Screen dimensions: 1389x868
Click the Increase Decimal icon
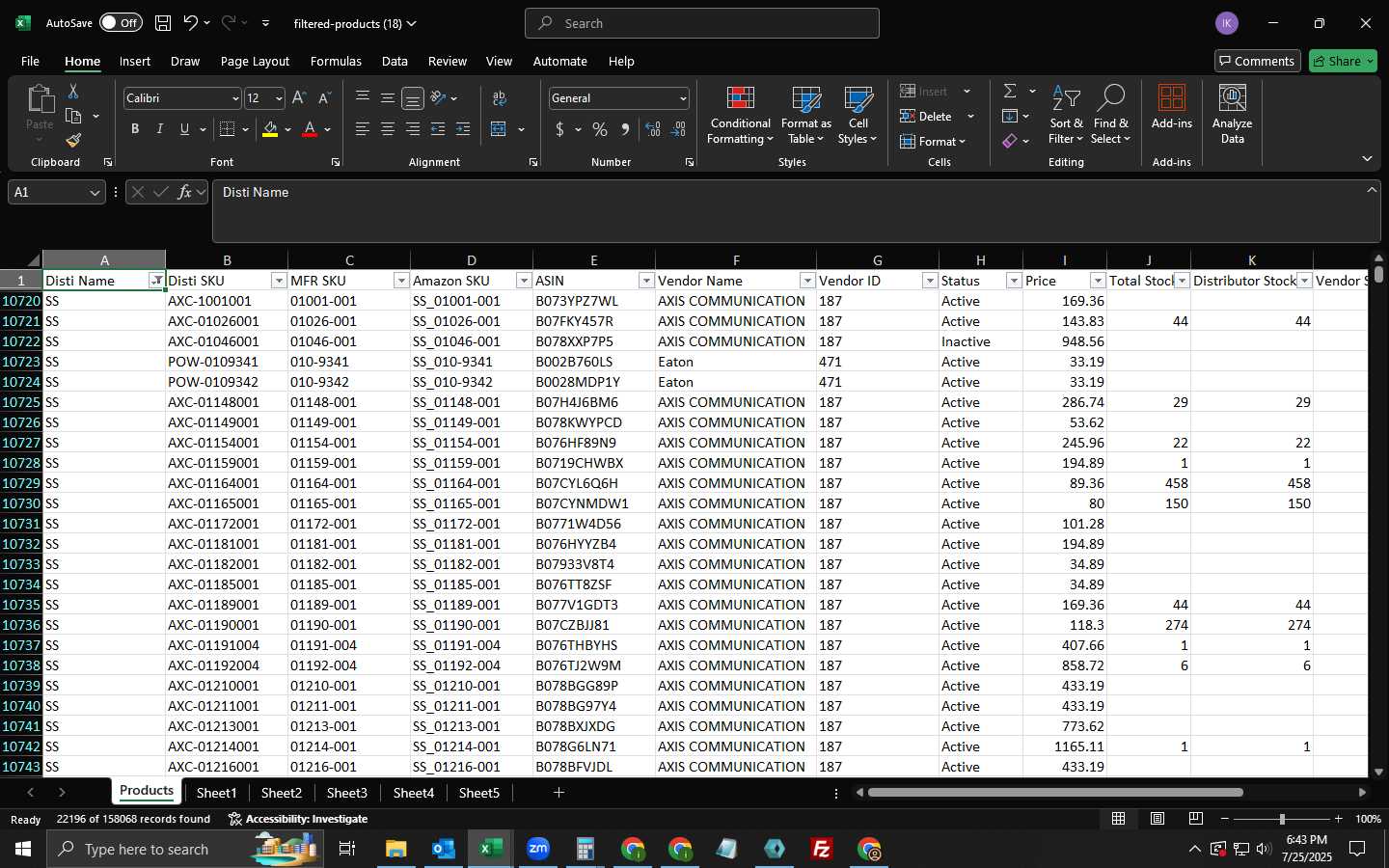coord(653,129)
